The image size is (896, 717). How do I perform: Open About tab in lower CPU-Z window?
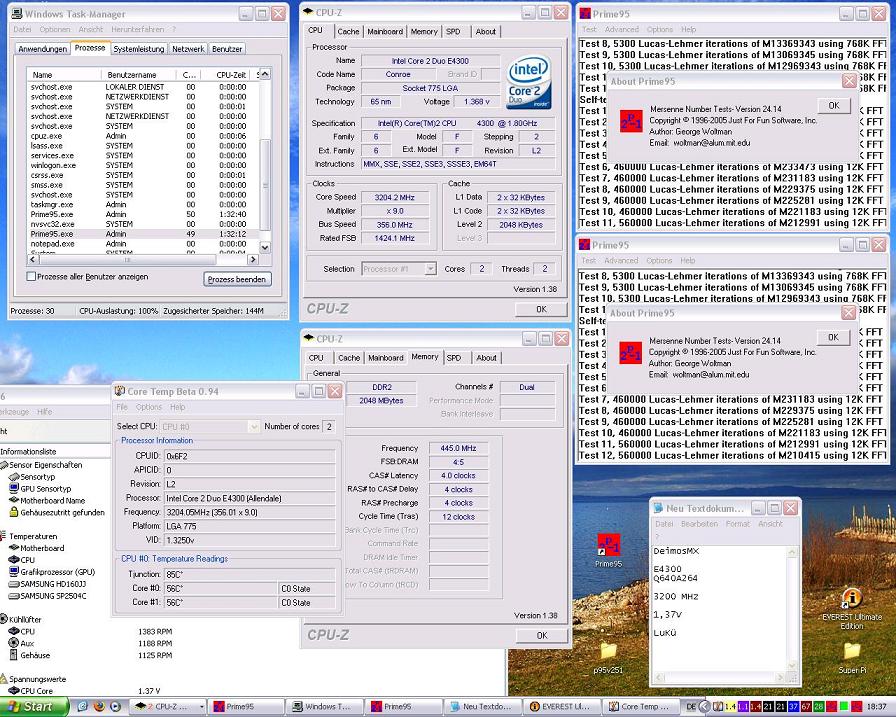point(486,358)
